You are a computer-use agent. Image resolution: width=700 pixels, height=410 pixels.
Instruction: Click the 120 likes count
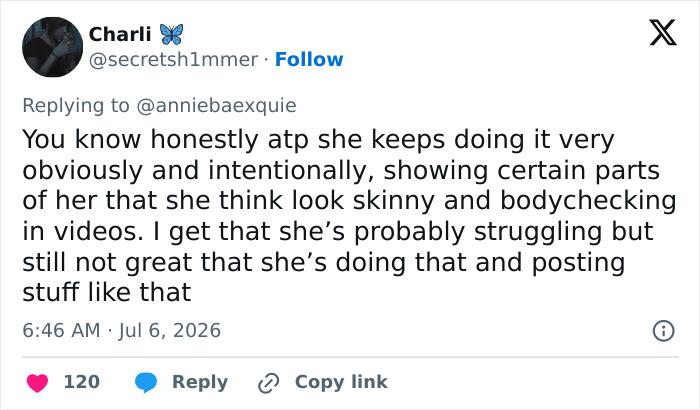82,382
